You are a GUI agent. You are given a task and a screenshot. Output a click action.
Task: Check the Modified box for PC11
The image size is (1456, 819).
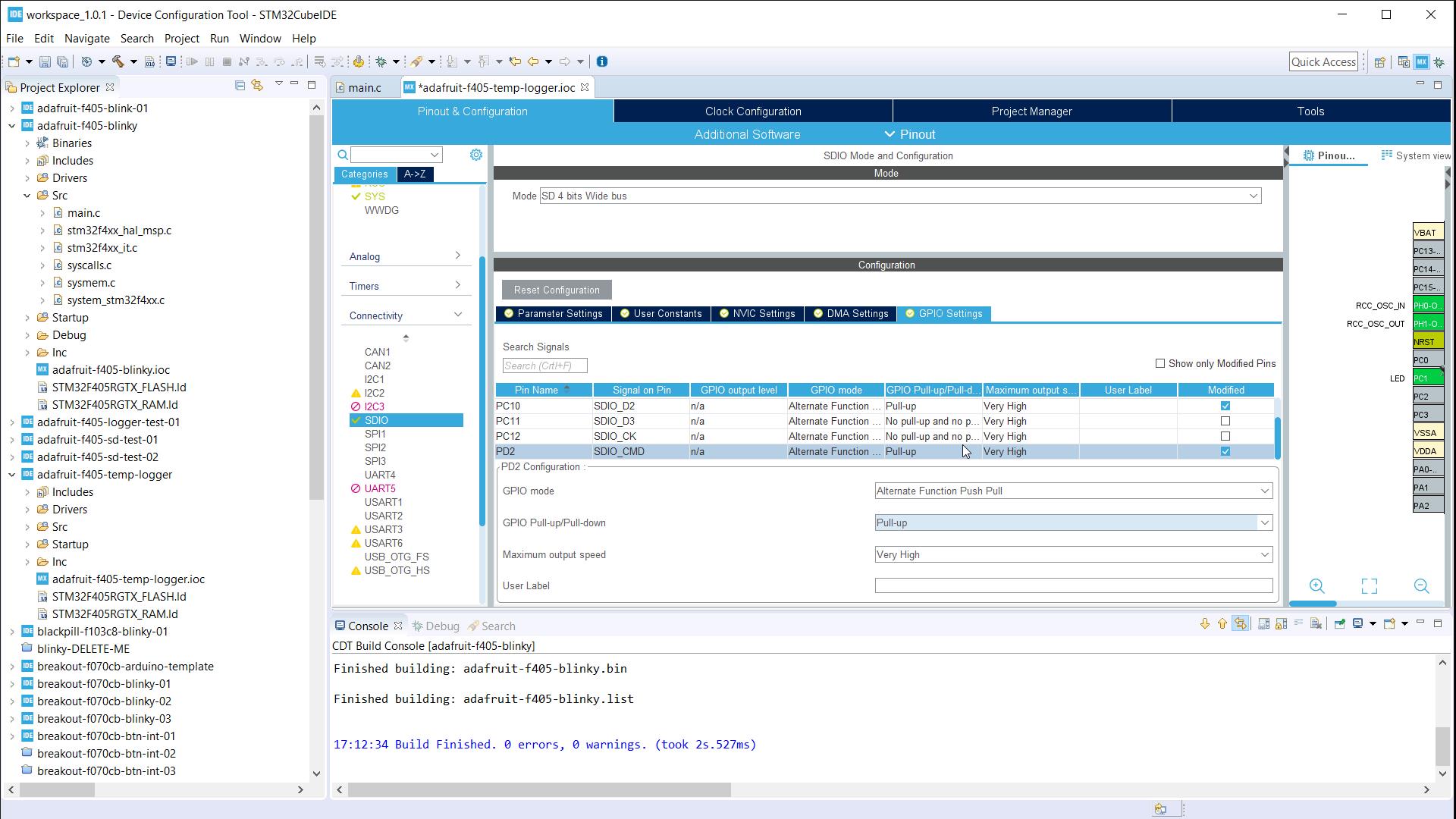pos(1225,421)
